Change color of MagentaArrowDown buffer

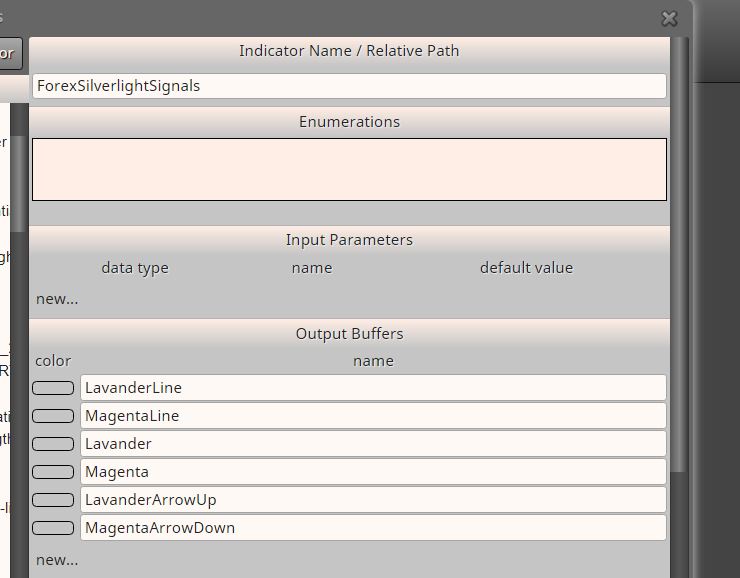point(53,528)
